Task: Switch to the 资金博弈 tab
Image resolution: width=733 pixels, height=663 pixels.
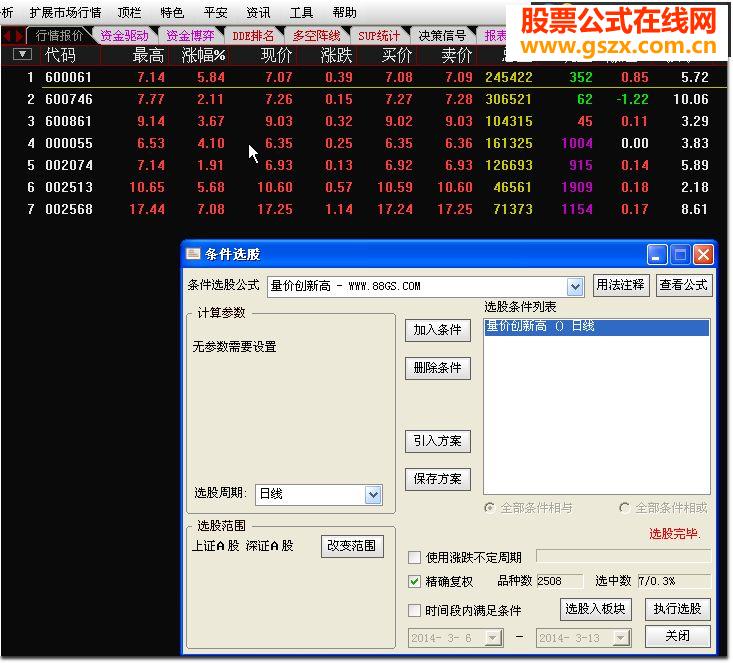Action: (x=190, y=36)
